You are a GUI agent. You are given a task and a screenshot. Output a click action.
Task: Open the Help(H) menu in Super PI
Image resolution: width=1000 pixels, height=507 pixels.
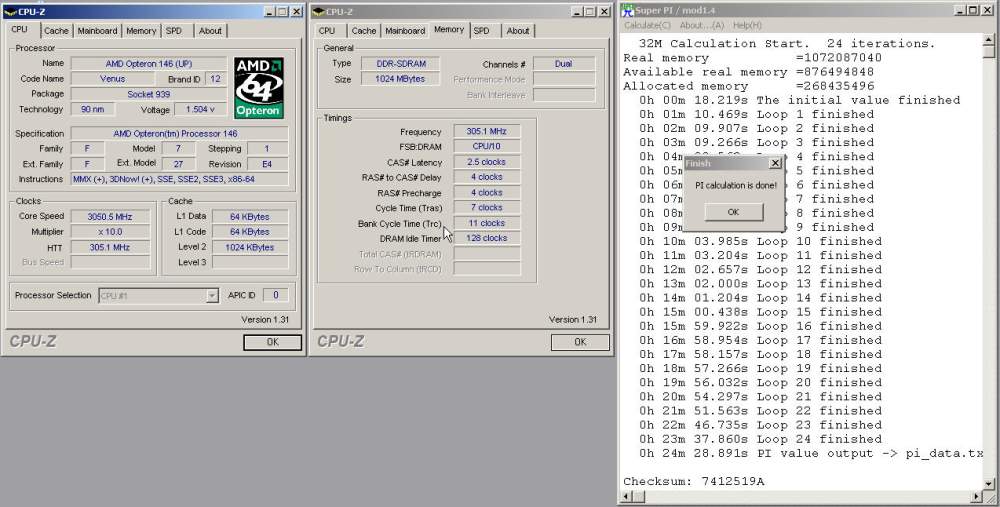coord(747,25)
